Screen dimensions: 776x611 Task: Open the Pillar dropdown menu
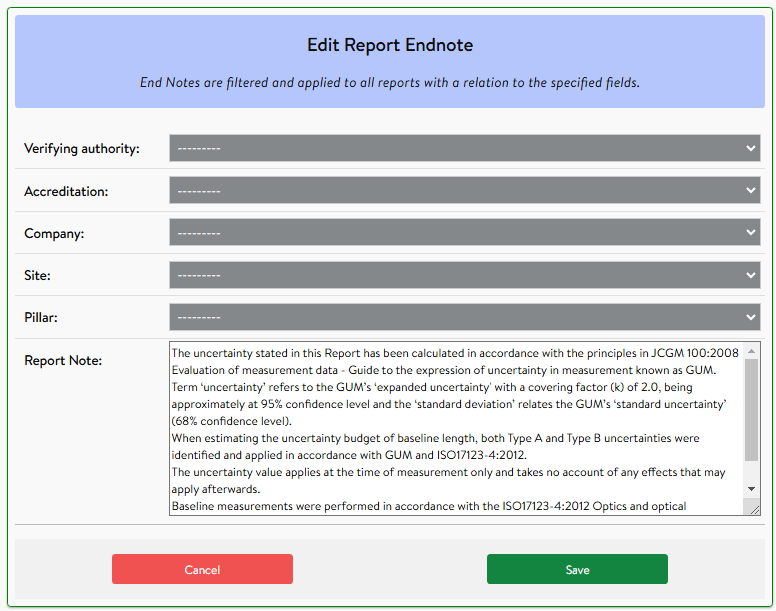pyautogui.click(x=464, y=317)
